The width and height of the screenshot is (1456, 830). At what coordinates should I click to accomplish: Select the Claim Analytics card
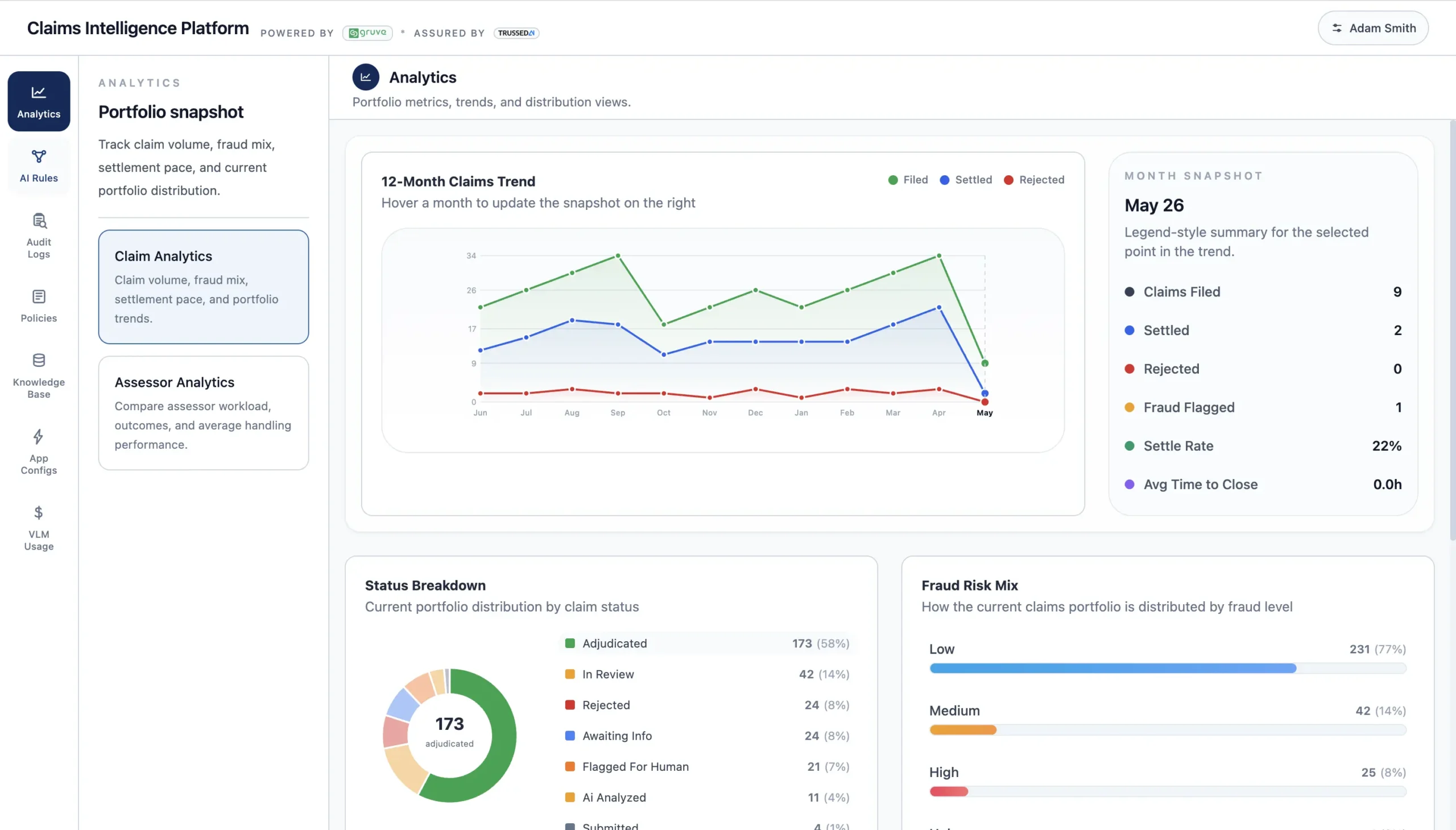coord(204,287)
